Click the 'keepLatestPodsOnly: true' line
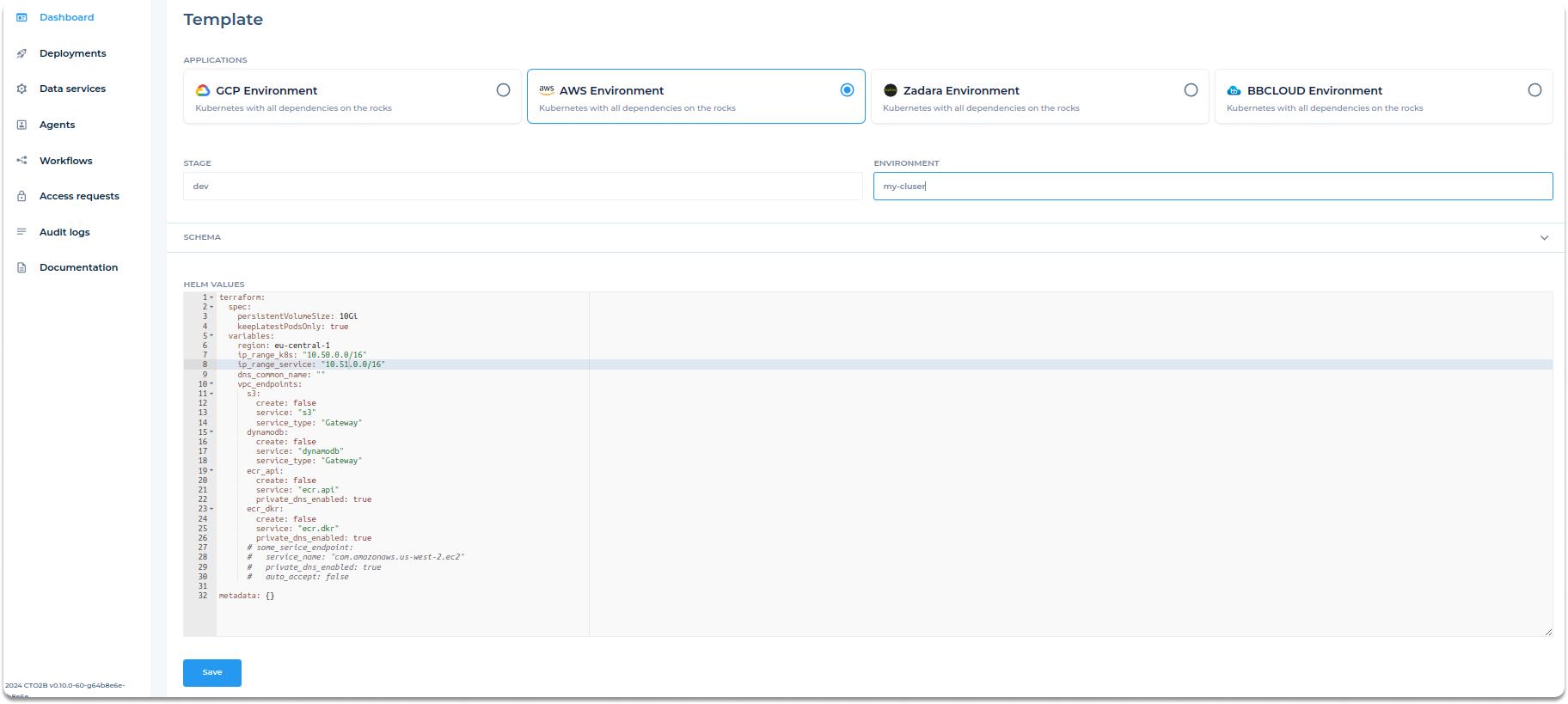This screenshot has height=704, width=1568. [x=293, y=327]
